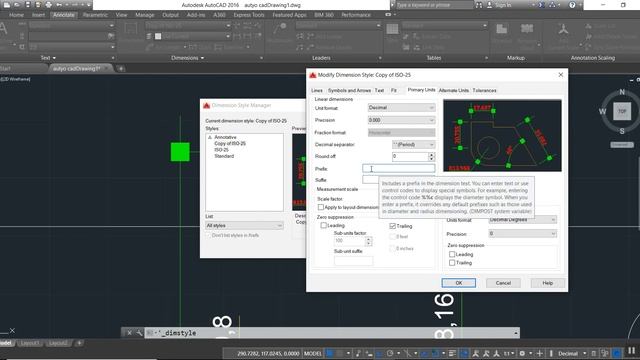Click the binoculars search icon in title bar

[x=479, y=5]
